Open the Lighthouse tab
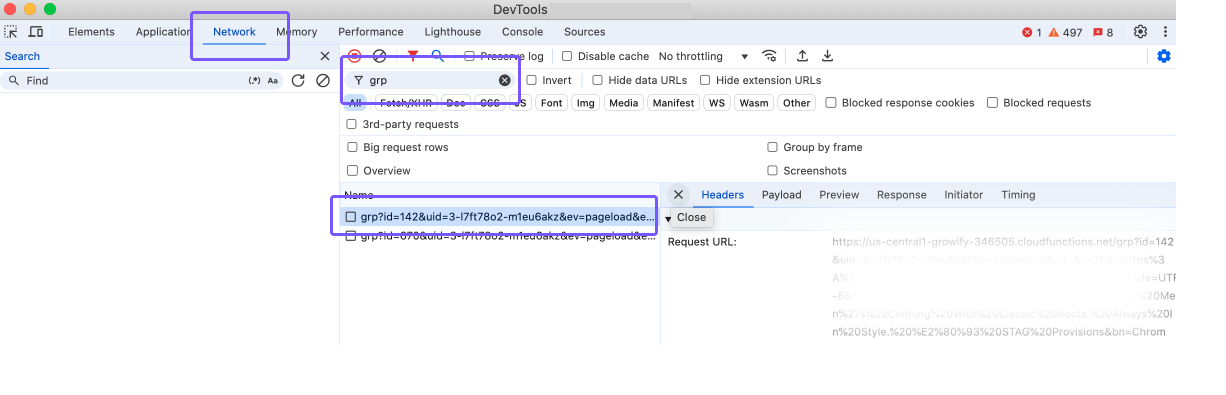1226x395 pixels. [x=453, y=32]
